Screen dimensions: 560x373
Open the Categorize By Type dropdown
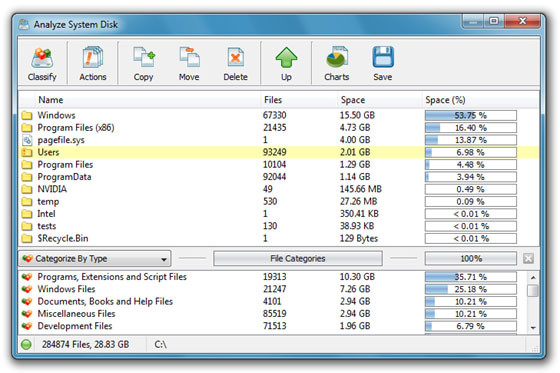point(94,258)
